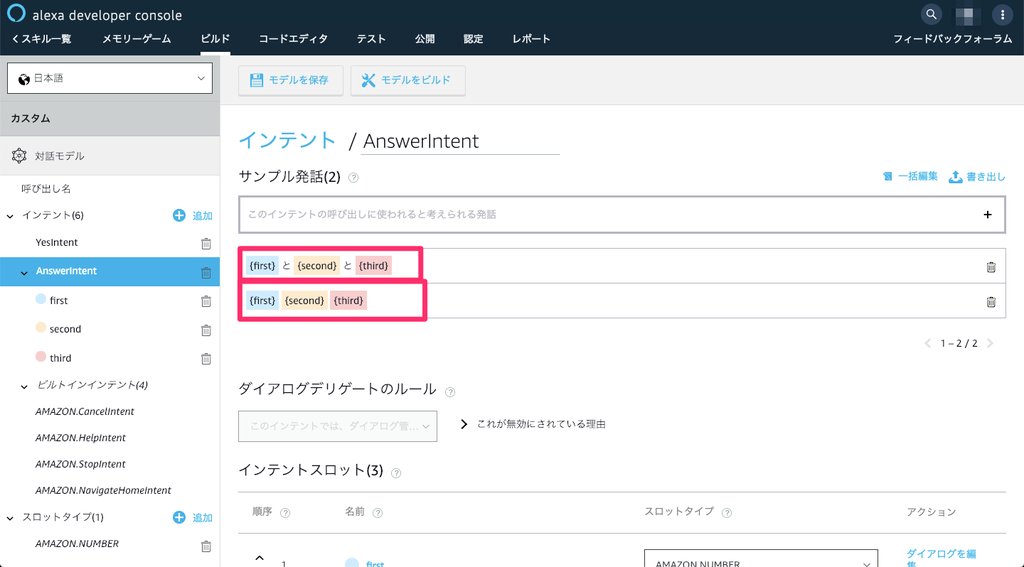Select AMAZON.NUMBER slot type in sidebar
The width and height of the screenshot is (1024, 567).
[77, 543]
